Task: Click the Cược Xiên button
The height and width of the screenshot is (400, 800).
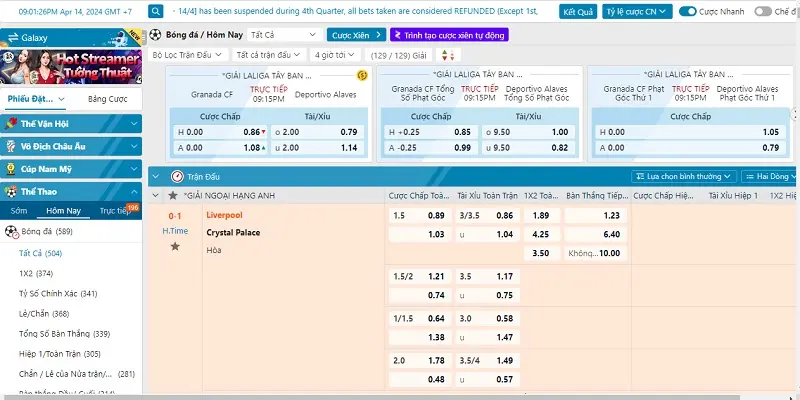Action: click(354, 34)
